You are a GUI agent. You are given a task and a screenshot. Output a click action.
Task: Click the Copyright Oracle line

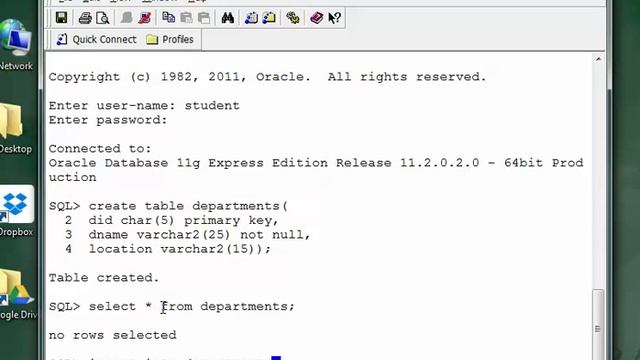(x=267, y=77)
